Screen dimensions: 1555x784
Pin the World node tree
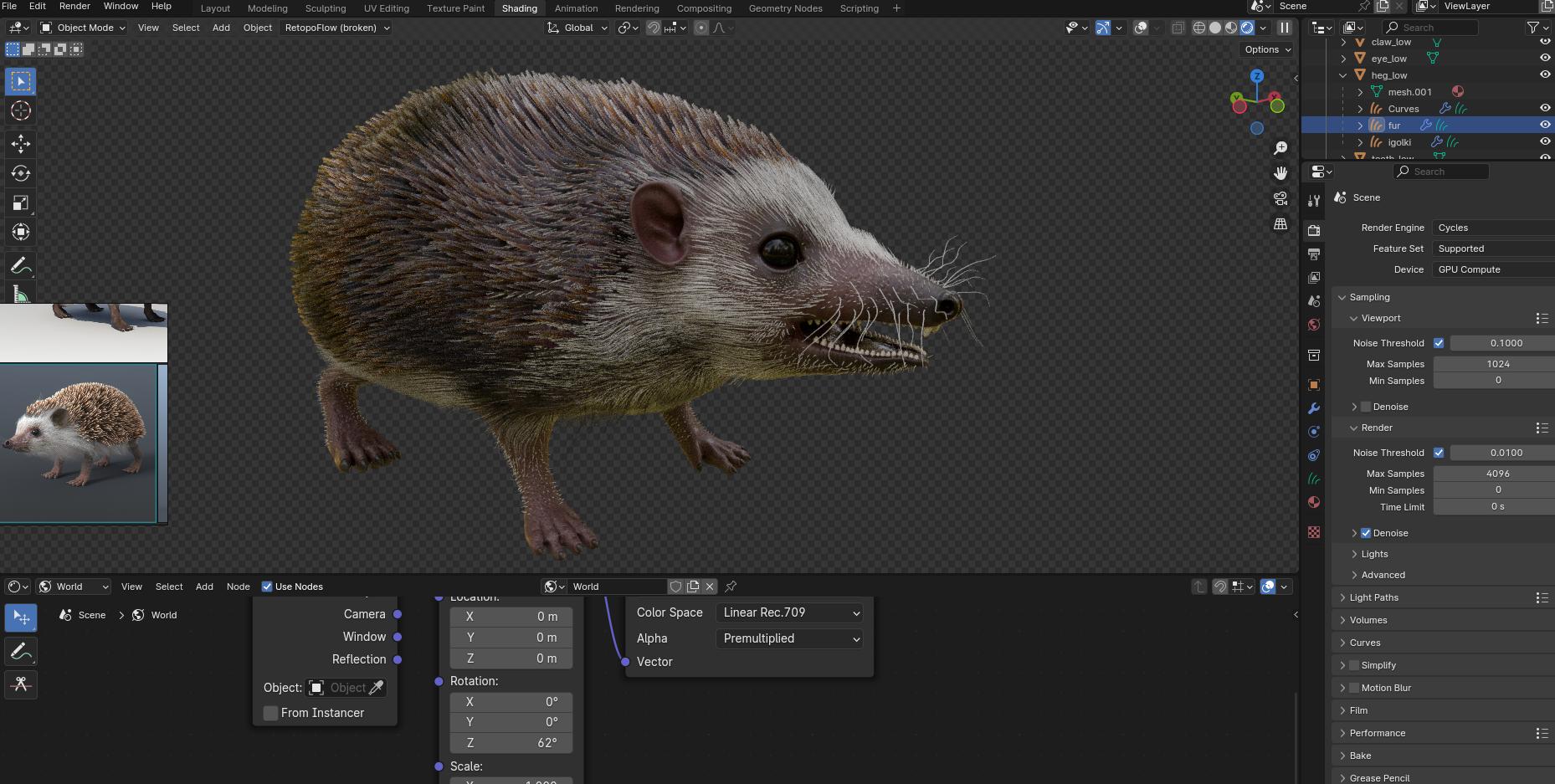click(x=731, y=587)
